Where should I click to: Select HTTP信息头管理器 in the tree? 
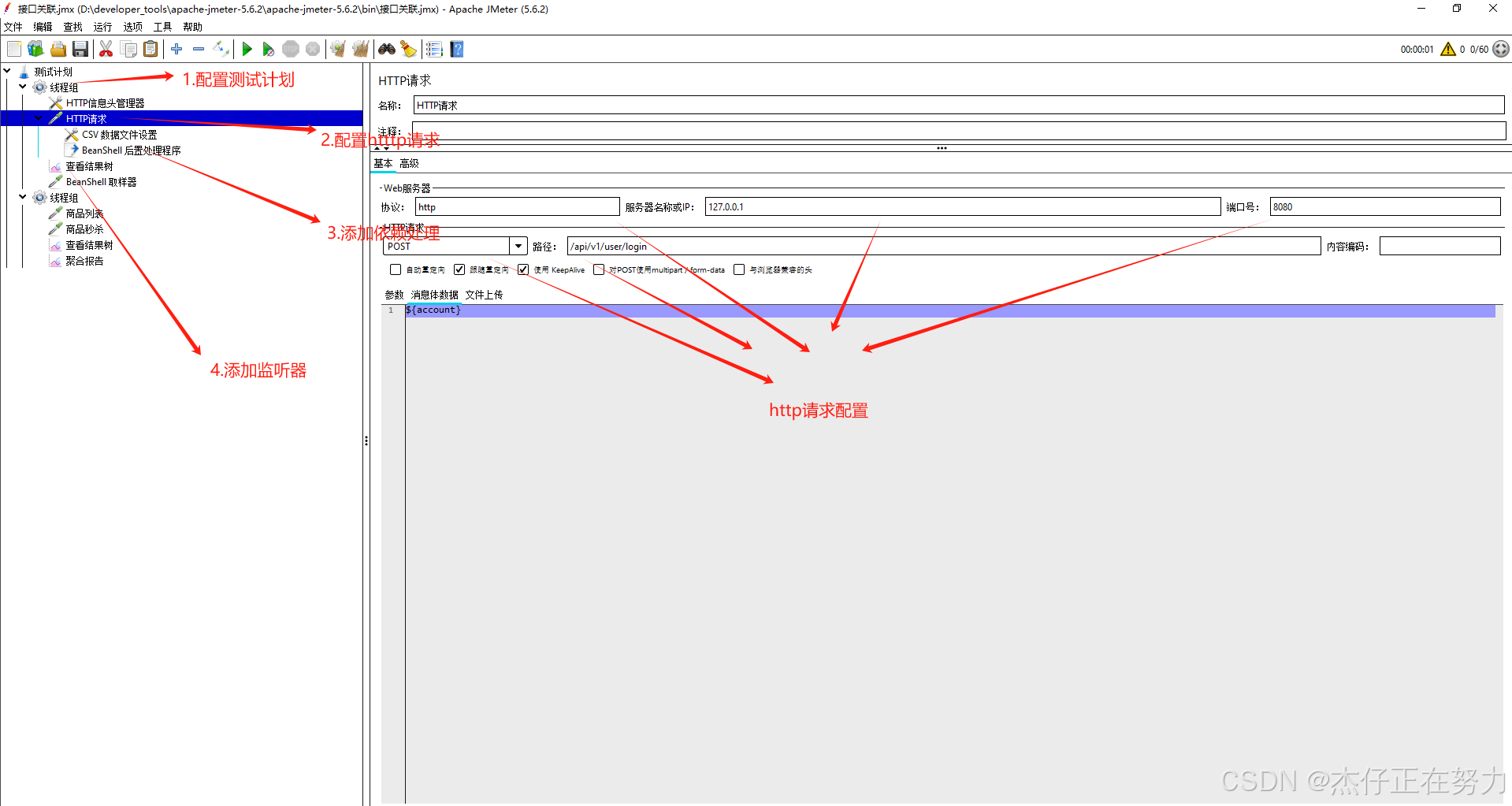[105, 103]
